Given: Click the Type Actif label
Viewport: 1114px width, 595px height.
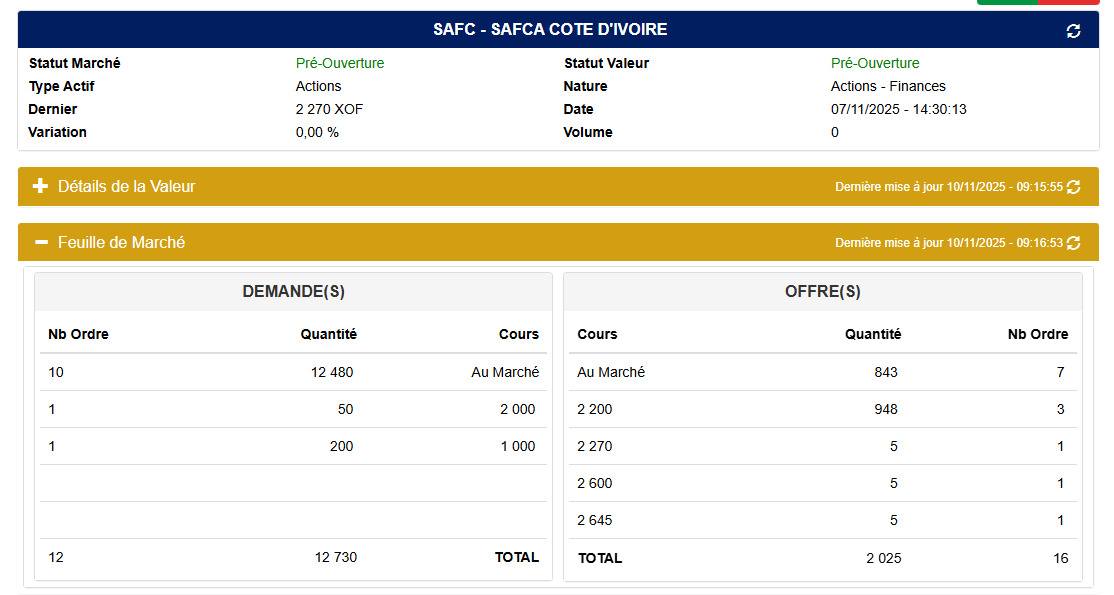Looking at the screenshot, I should click(x=61, y=86).
